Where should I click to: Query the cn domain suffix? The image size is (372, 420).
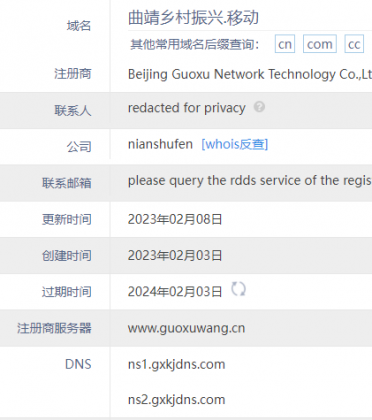[x=285, y=44]
